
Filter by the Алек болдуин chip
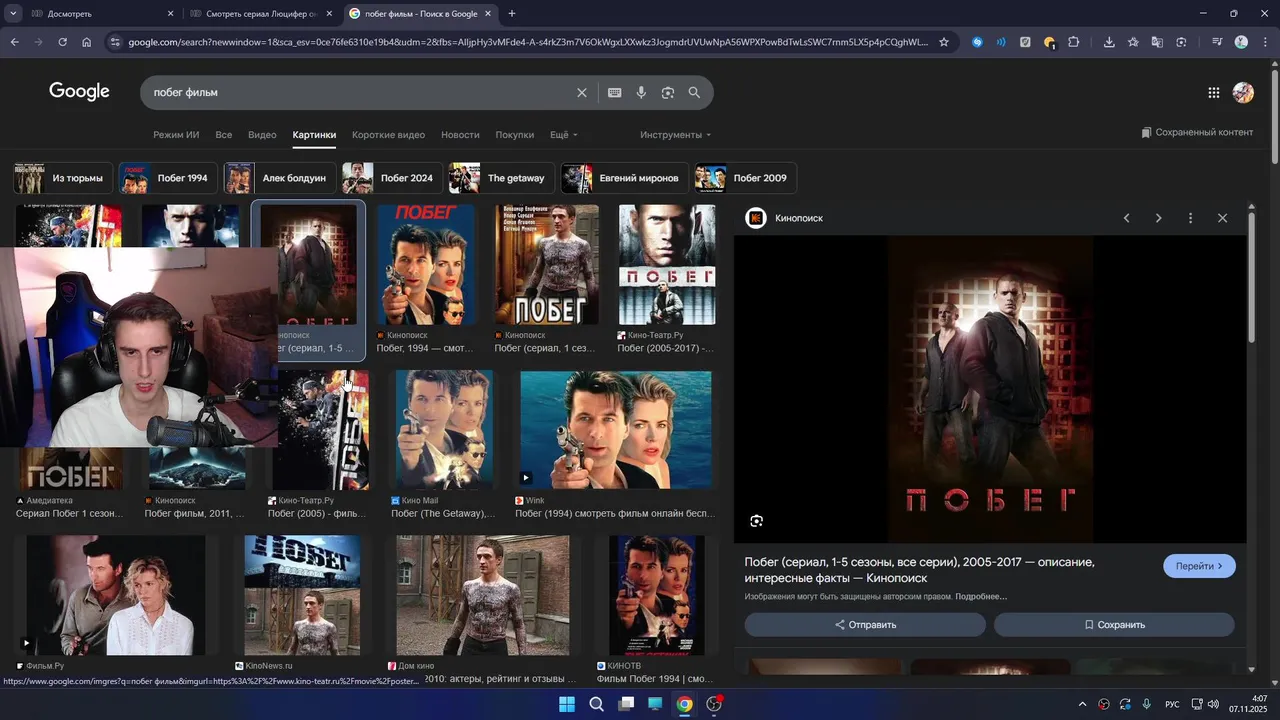[x=280, y=178]
